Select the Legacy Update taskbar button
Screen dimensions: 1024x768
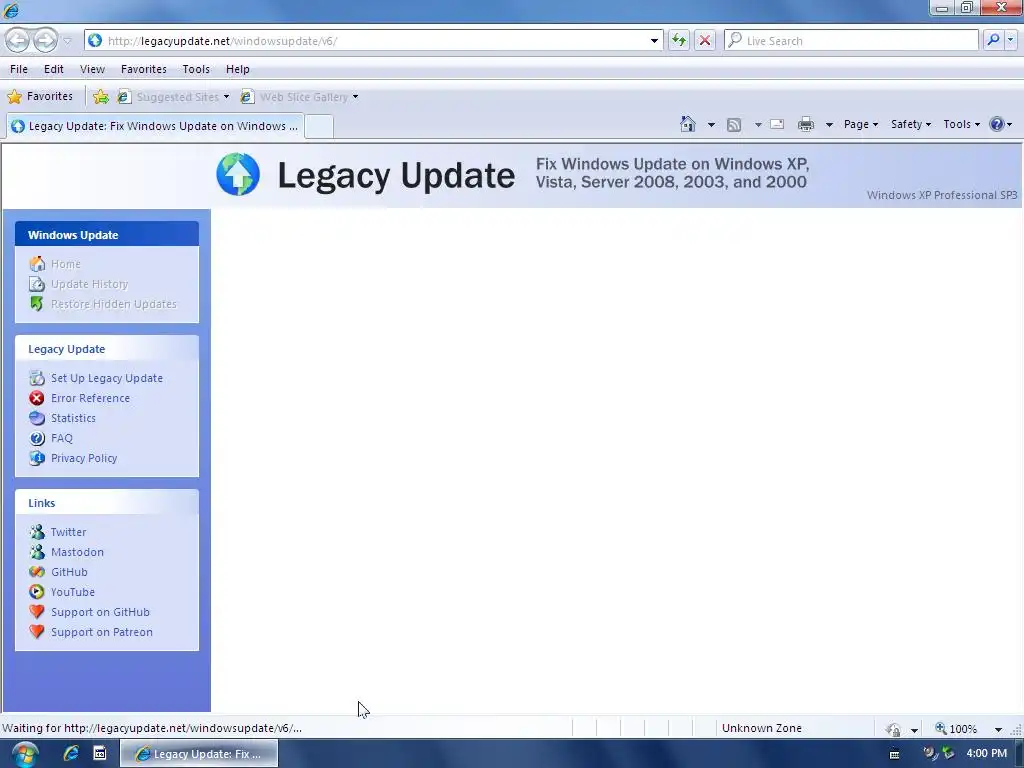(x=199, y=754)
